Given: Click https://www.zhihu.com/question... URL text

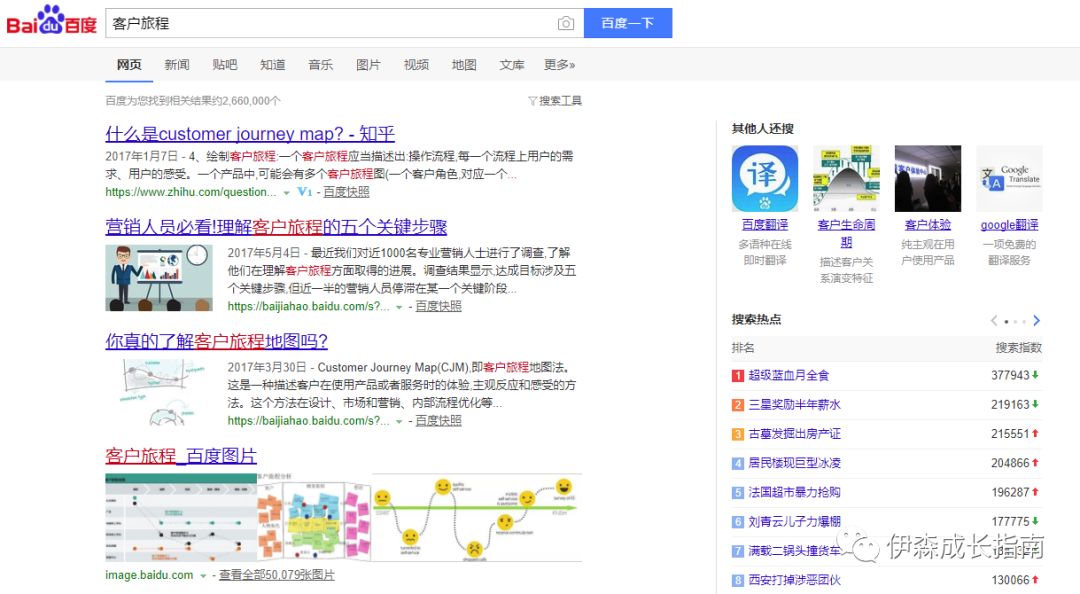Looking at the screenshot, I should (x=191, y=192).
